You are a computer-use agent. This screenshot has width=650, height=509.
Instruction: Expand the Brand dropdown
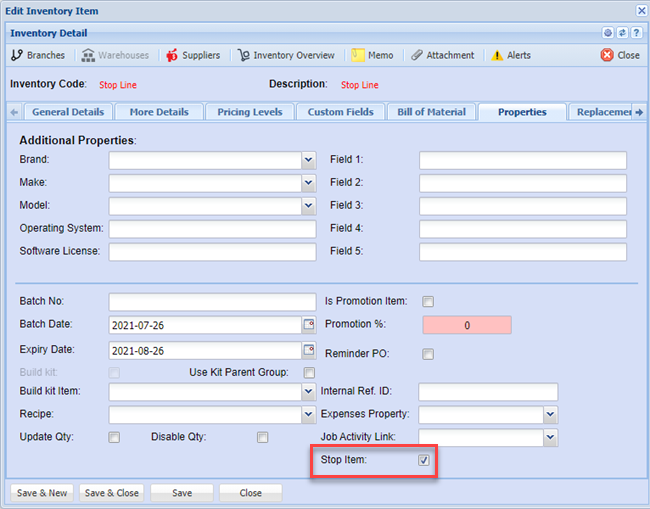(x=308, y=160)
